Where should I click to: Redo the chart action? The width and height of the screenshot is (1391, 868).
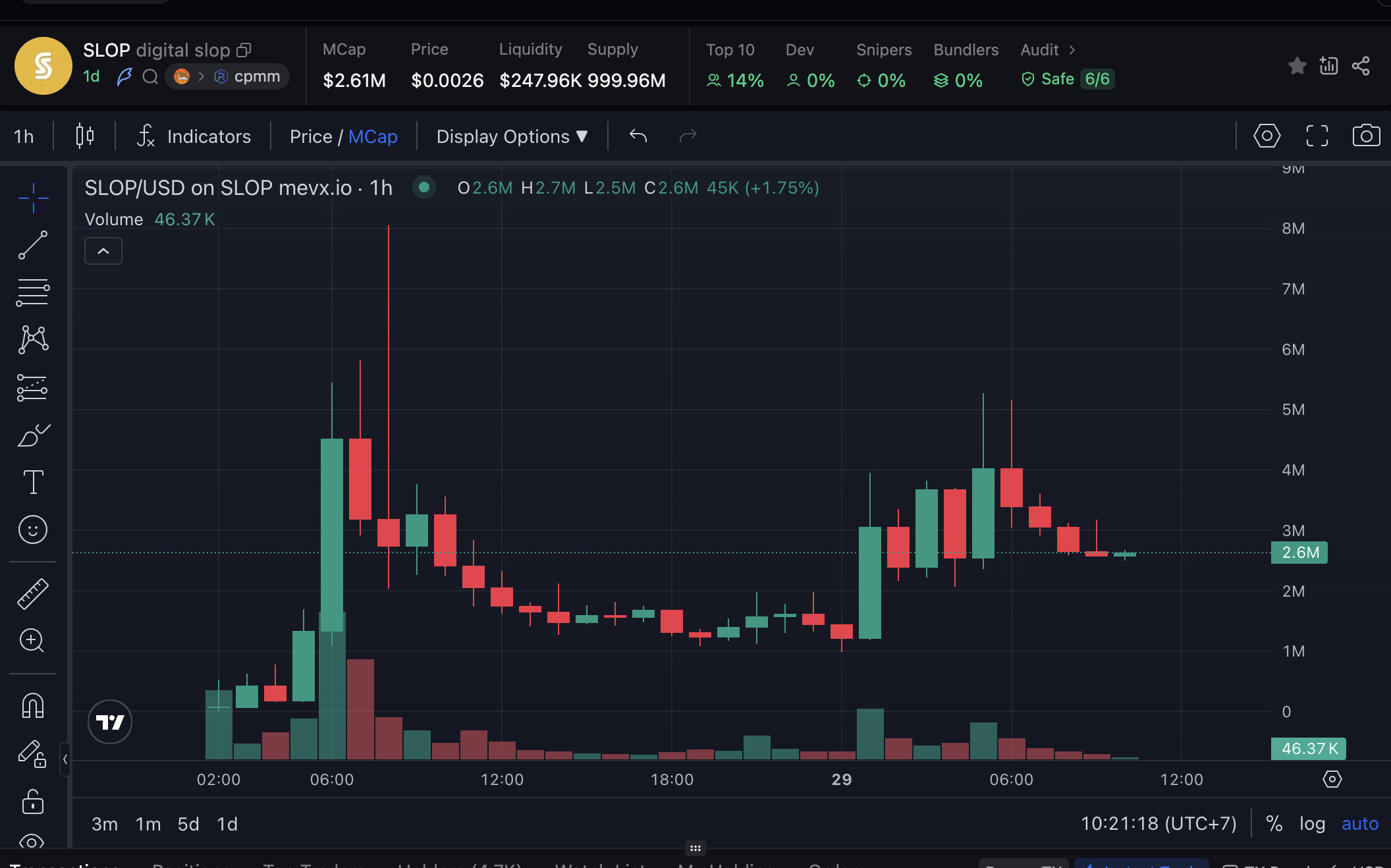(688, 136)
